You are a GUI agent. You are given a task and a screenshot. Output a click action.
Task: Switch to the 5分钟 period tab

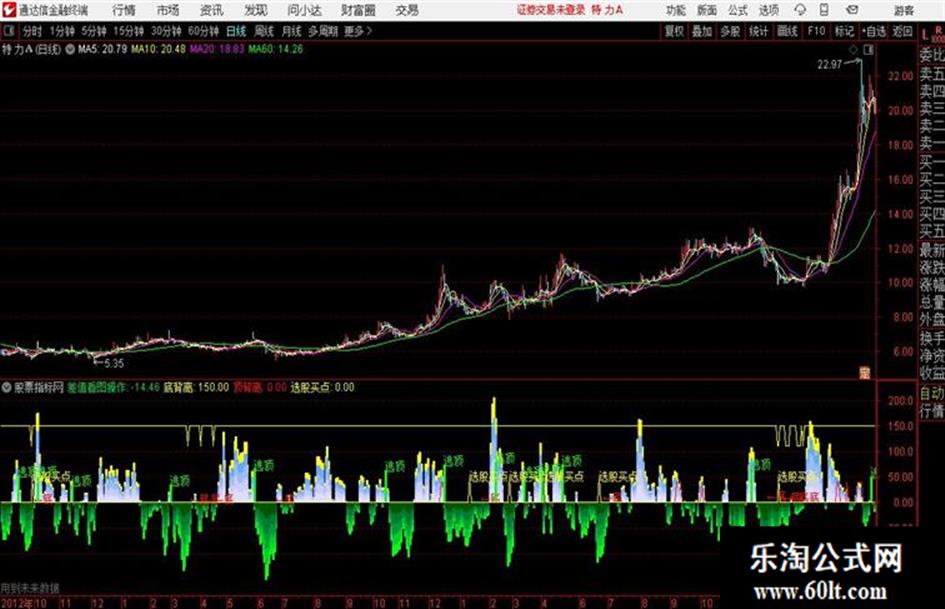pos(93,31)
